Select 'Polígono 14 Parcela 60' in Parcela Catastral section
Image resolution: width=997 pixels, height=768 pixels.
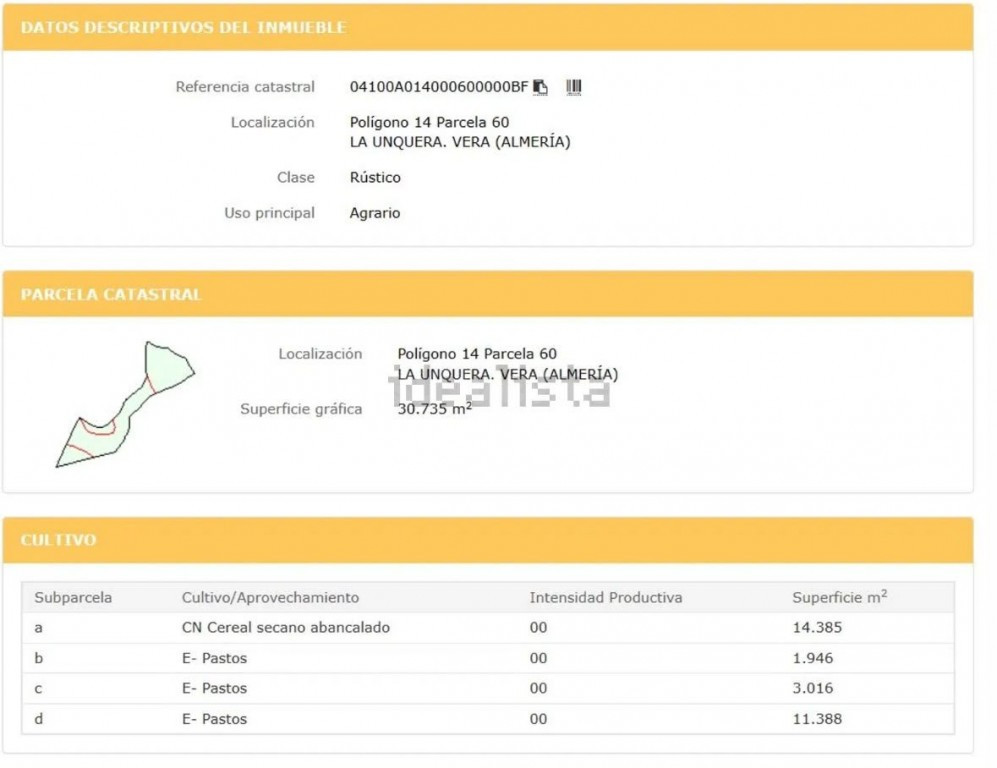477,353
